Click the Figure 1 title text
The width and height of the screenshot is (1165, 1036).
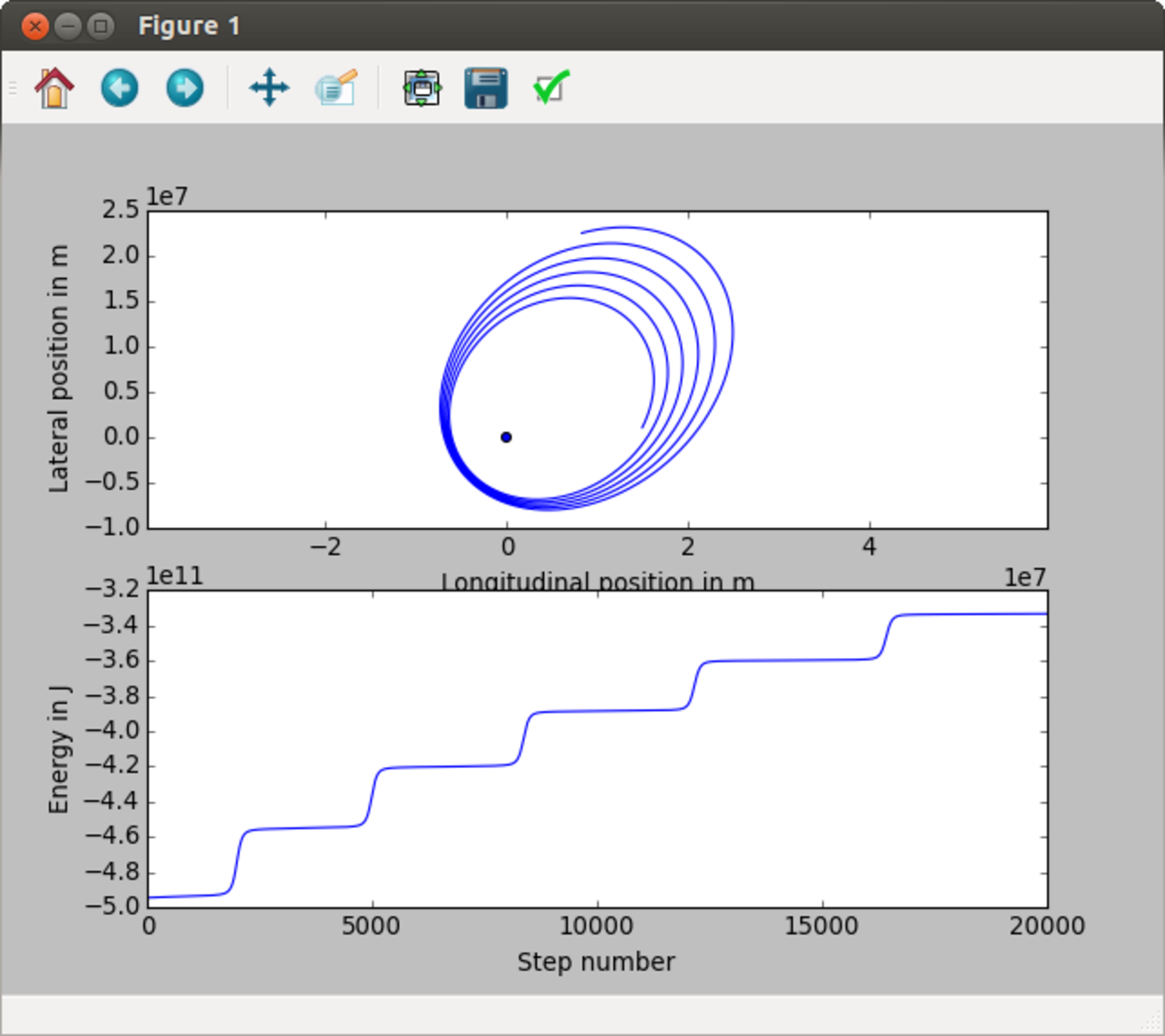point(189,26)
